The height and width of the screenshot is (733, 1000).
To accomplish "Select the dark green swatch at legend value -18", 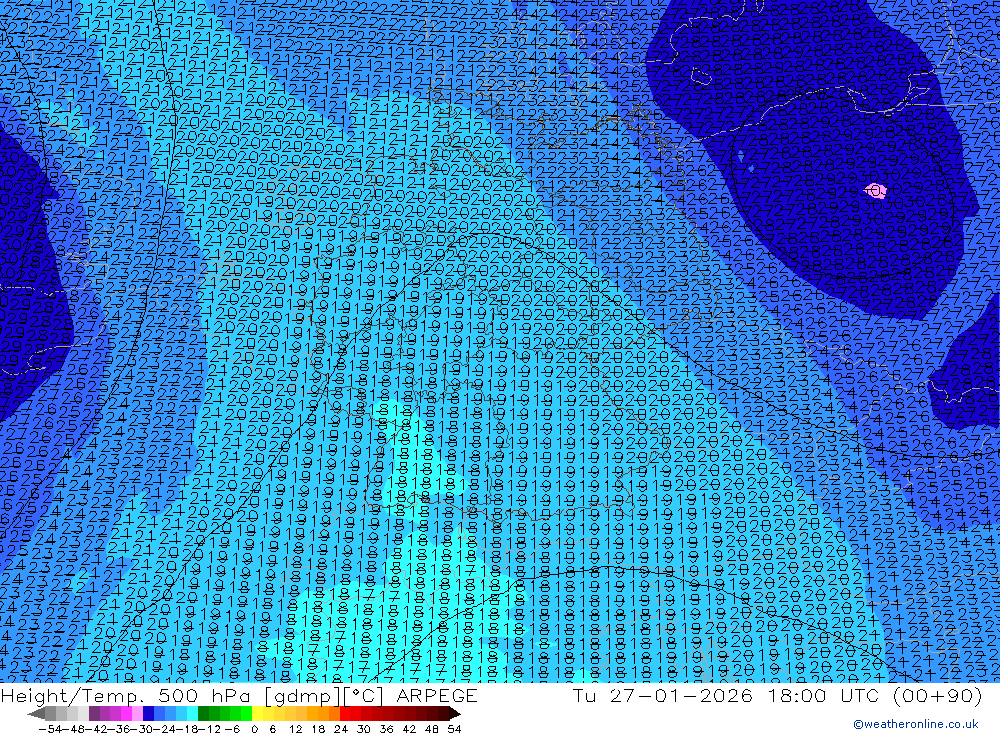I will pyautogui.click(x=203, y=713).
